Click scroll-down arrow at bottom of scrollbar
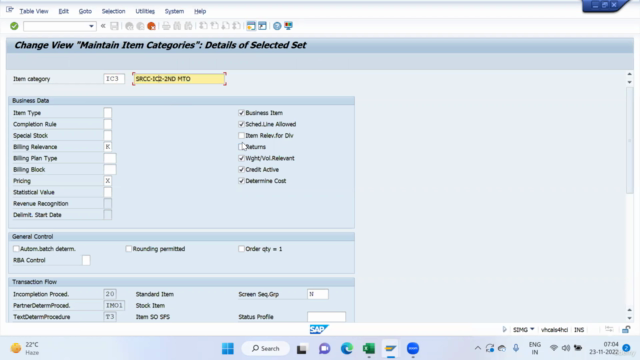Image resolution: width=640 pixels, height=360 pixels. tap(629, 318)
